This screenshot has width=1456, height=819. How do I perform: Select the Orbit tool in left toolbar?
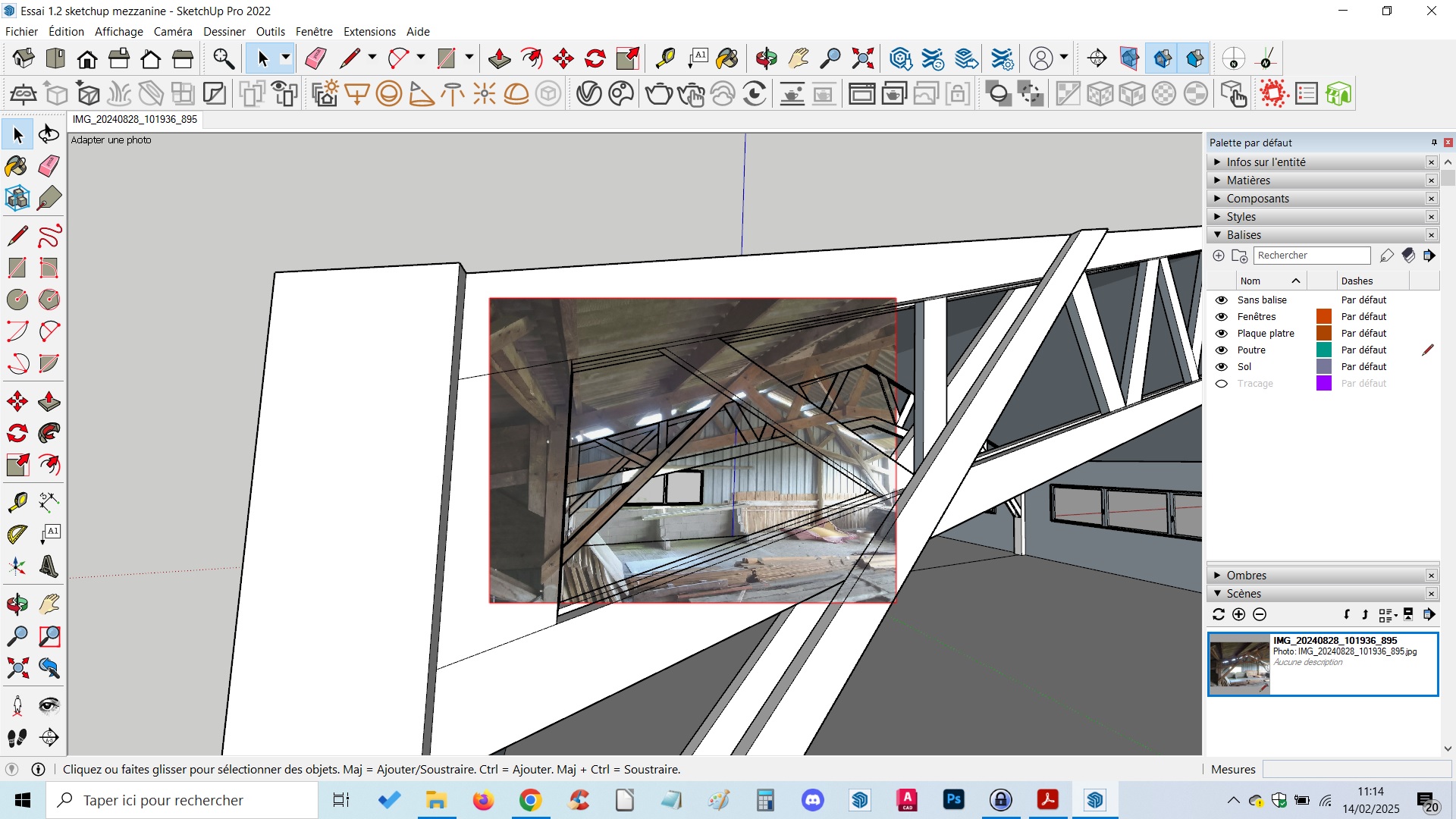17,604
